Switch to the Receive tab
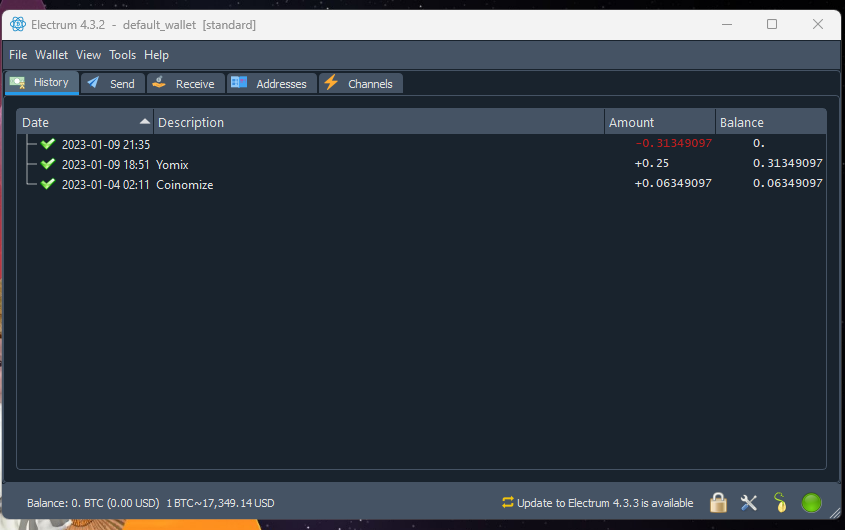This screenshot has height=530, width=845. [x=185, y=84]
